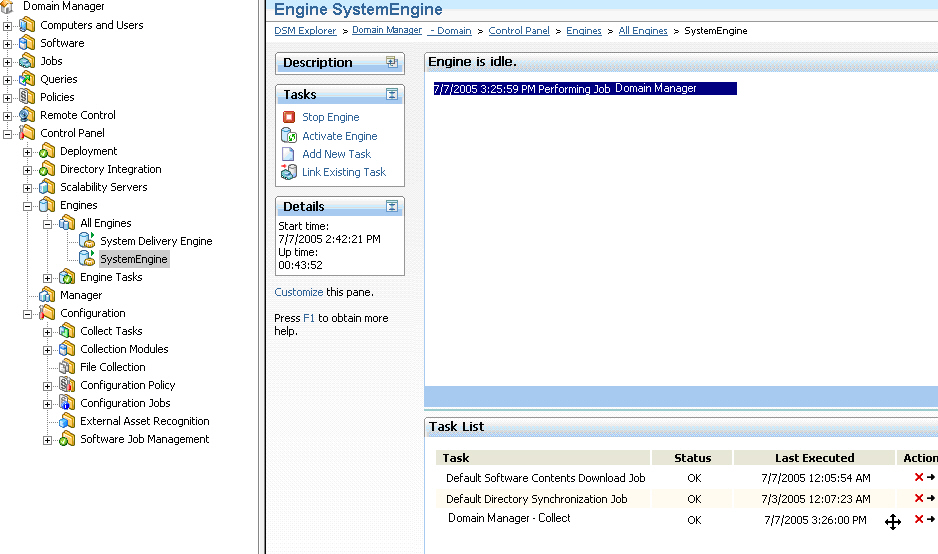938x554 pixels.
Task: Collapse the Tasks pane
Action: pyautogui.click(x=392, y=94)
